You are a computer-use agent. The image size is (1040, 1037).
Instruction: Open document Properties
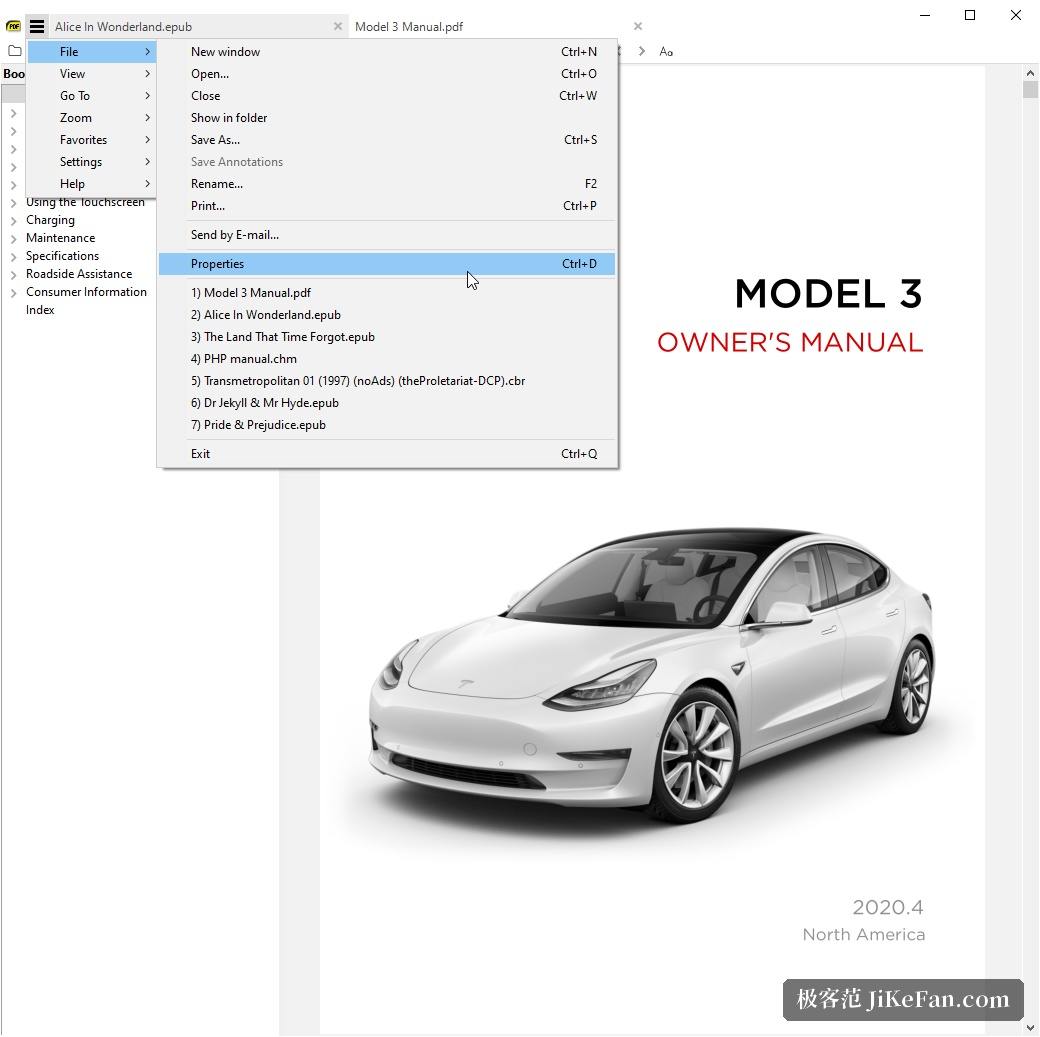point(387,263)
